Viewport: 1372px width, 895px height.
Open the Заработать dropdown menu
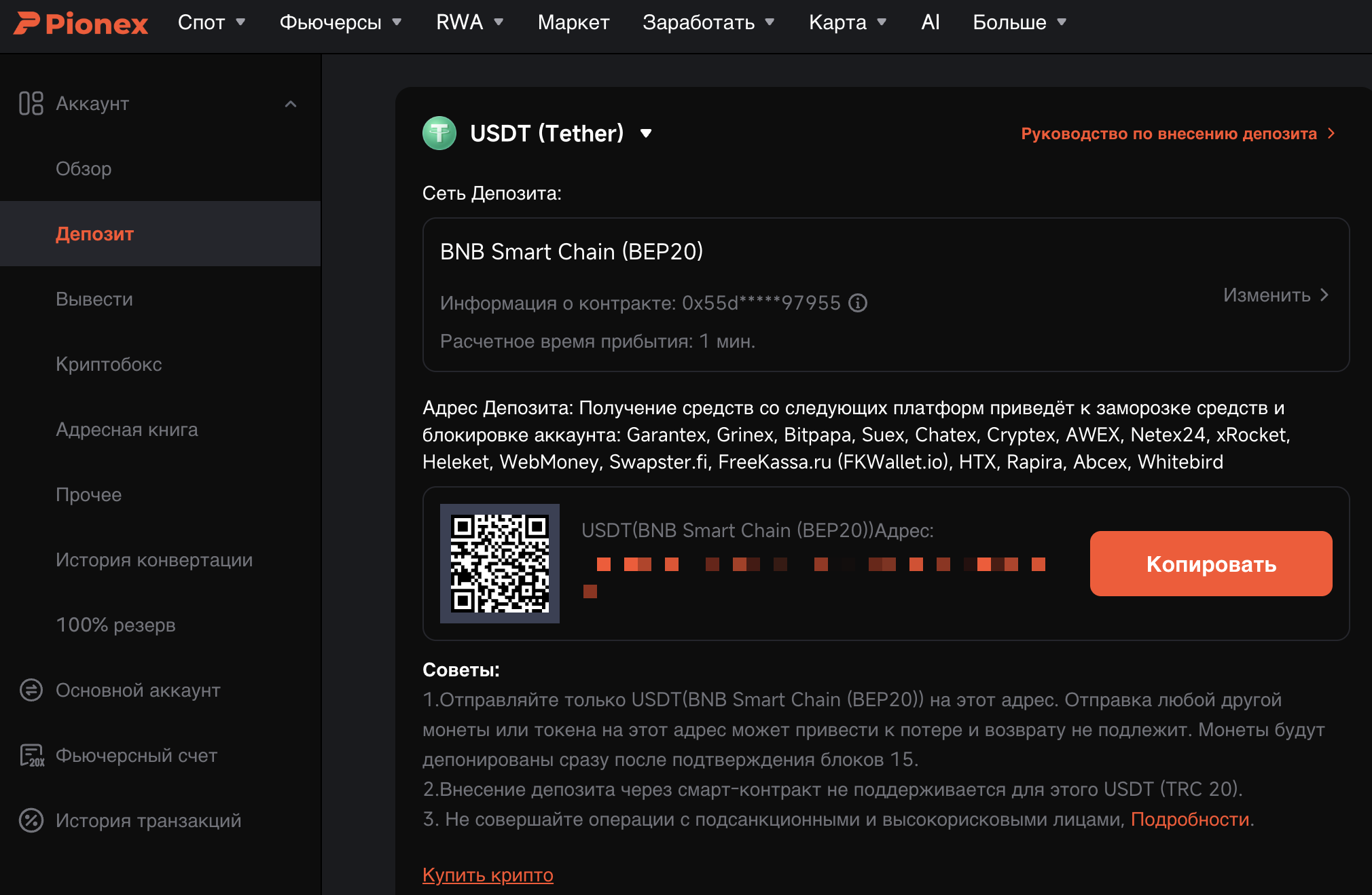(708, 22)
